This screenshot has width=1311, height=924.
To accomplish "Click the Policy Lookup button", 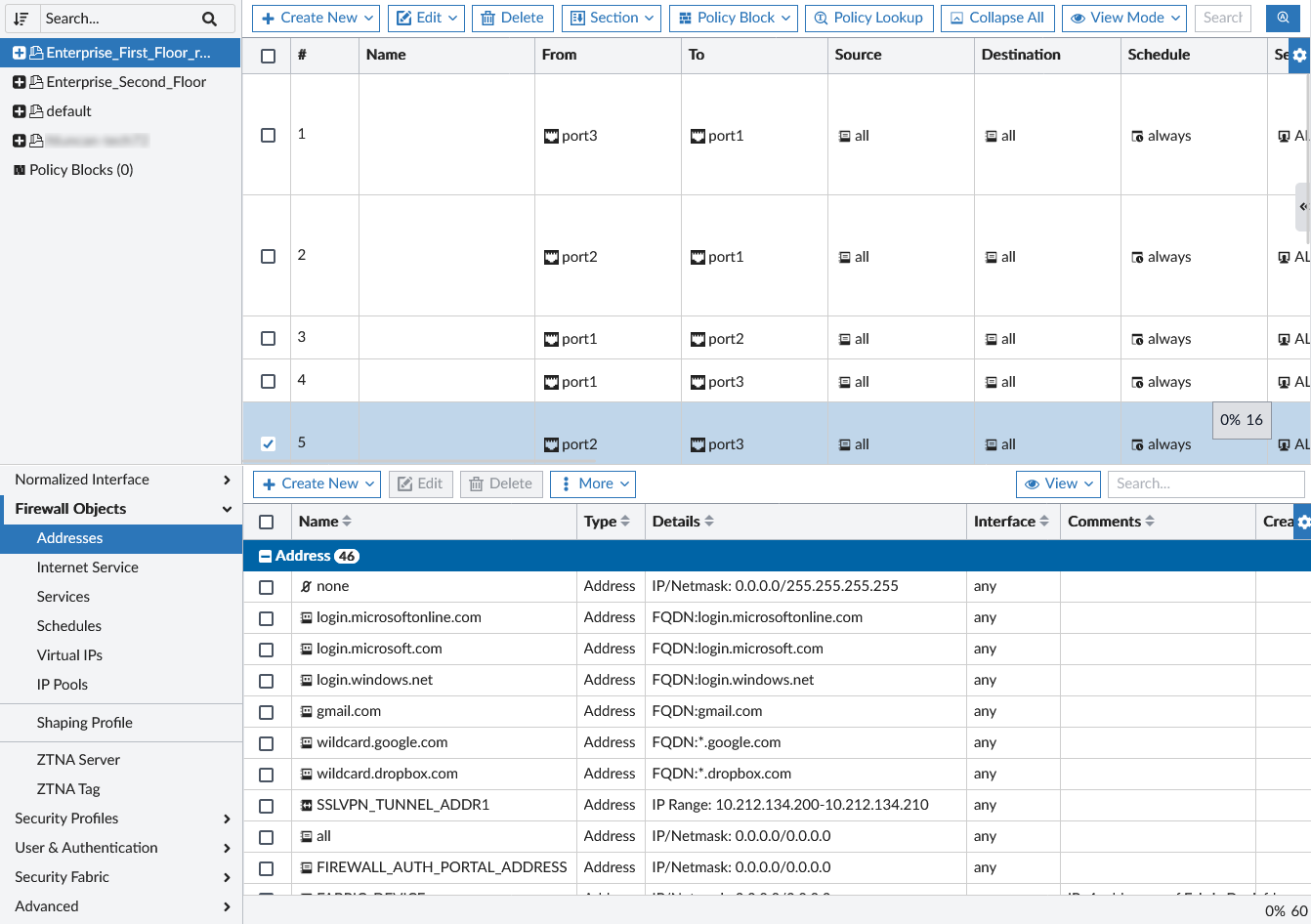I will pos(868,18).
